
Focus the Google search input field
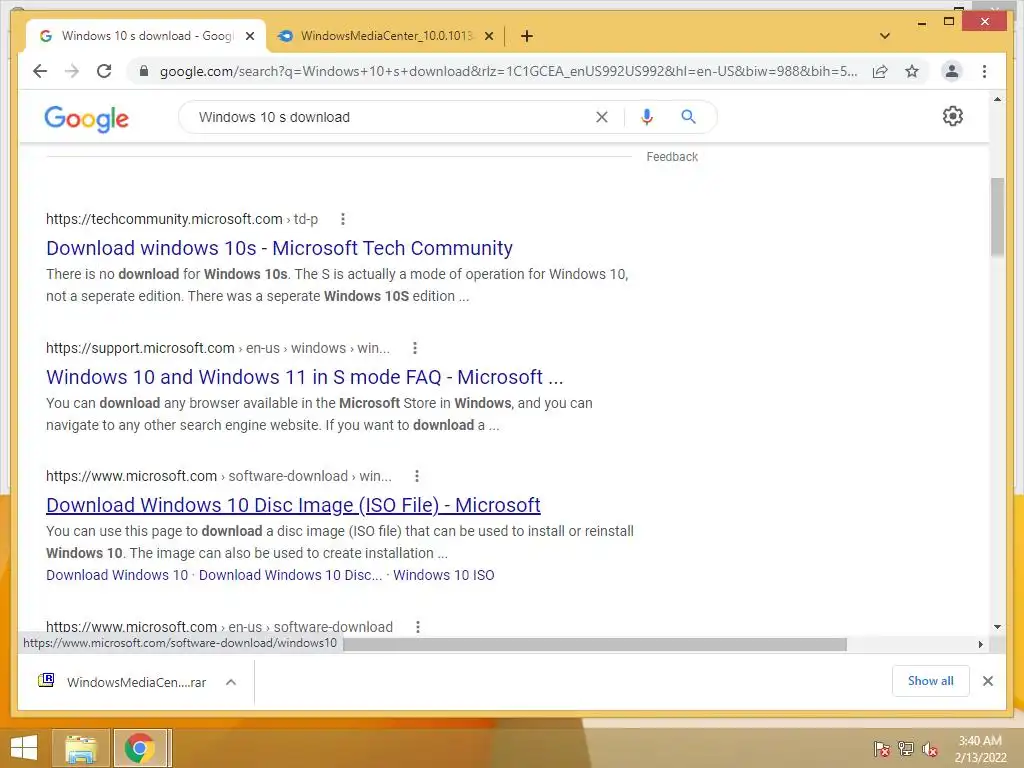coord(392,117)
